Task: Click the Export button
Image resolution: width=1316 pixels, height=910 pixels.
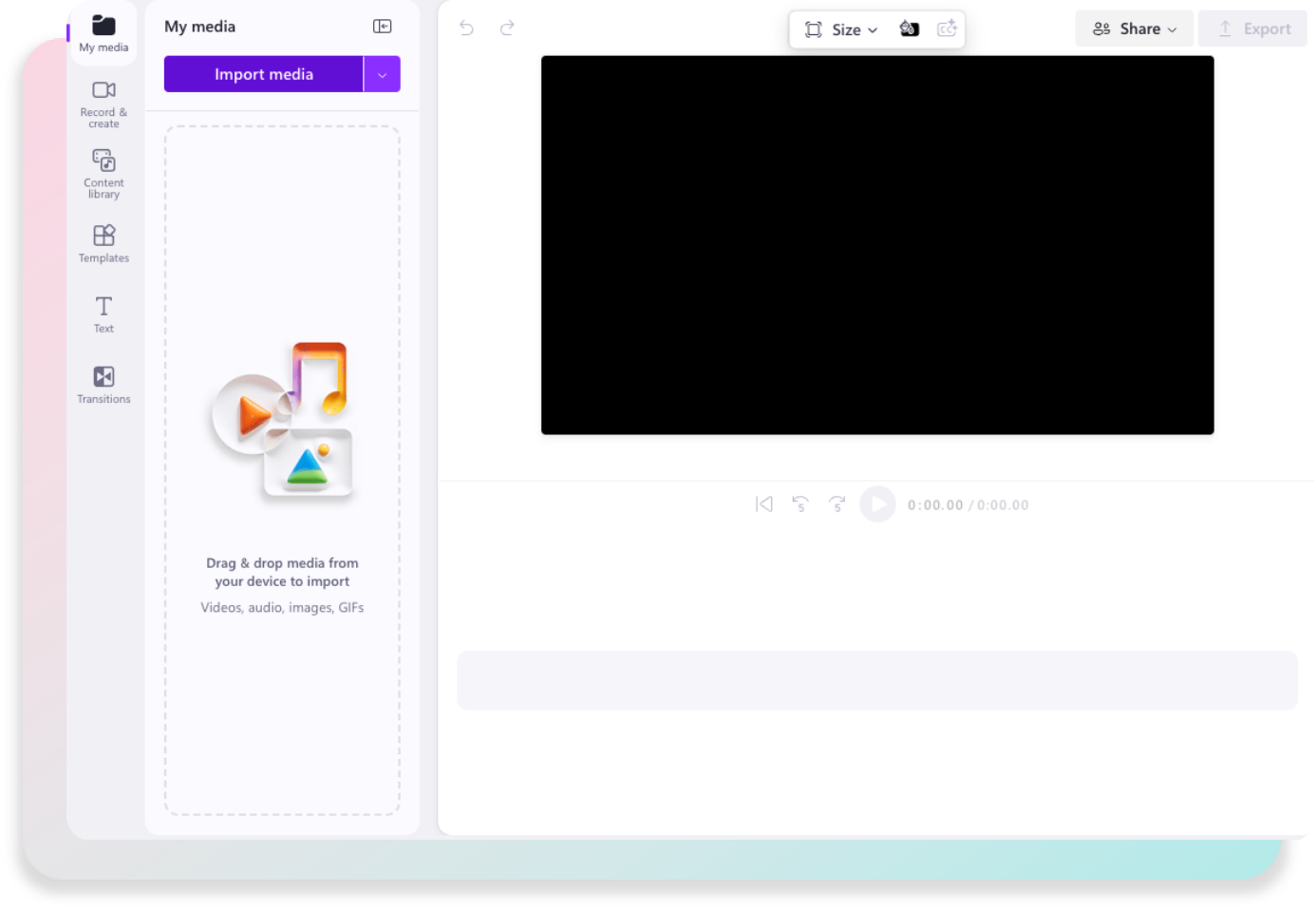Action: pos(1253,28)
